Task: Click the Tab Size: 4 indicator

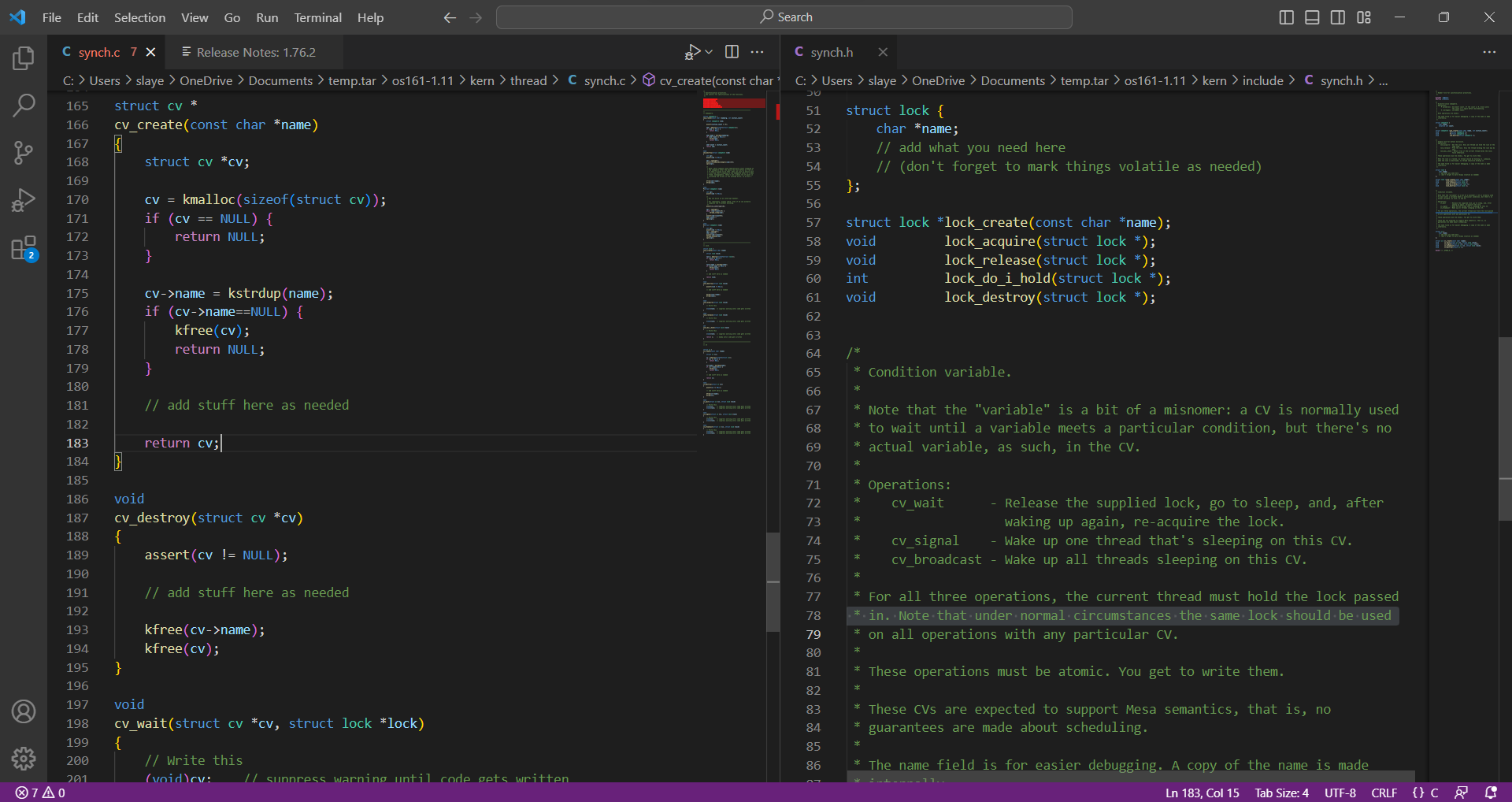Action: [1281, 793]
